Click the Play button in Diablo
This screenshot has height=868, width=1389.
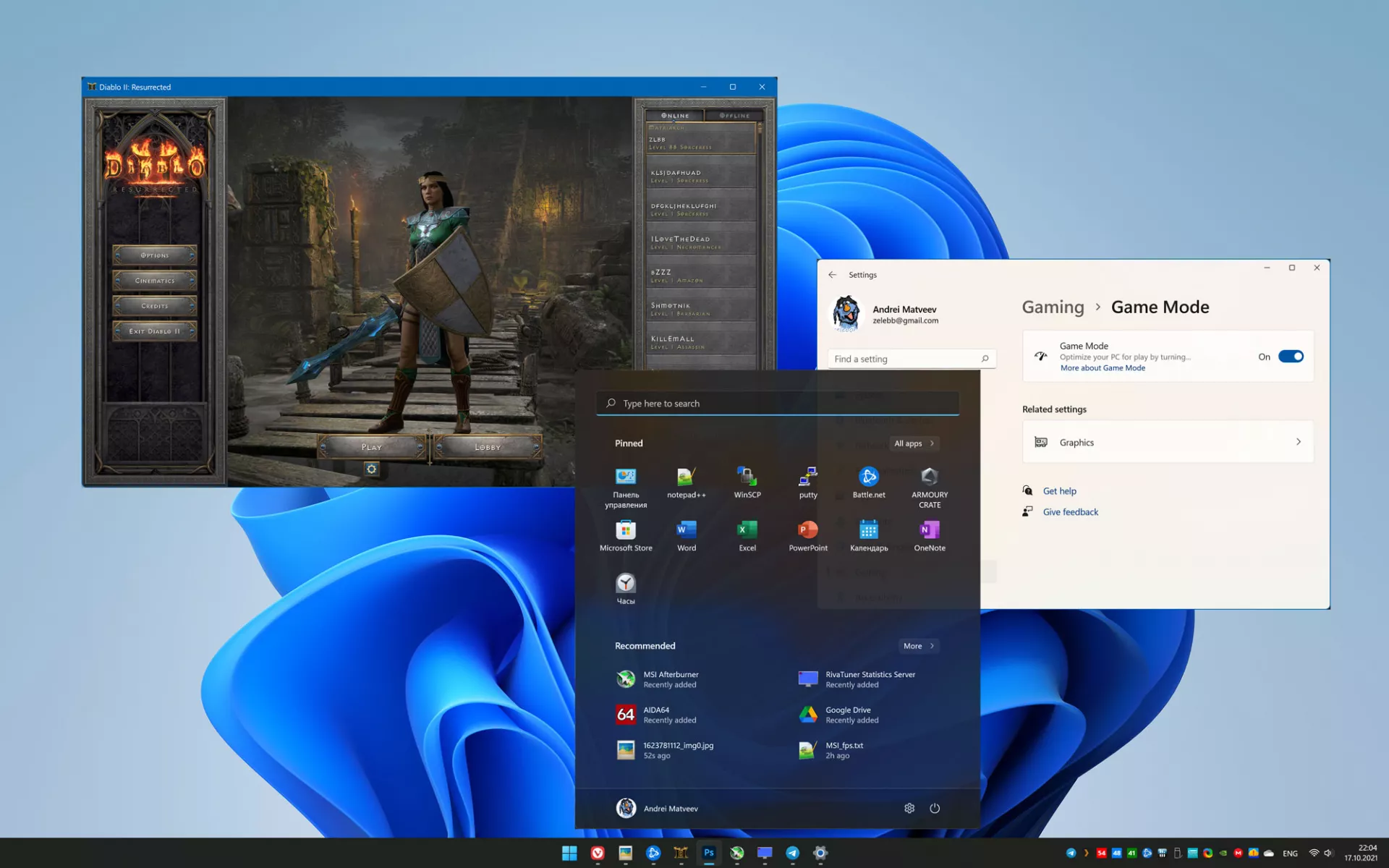pyautogui.click(x=371, y=447)
